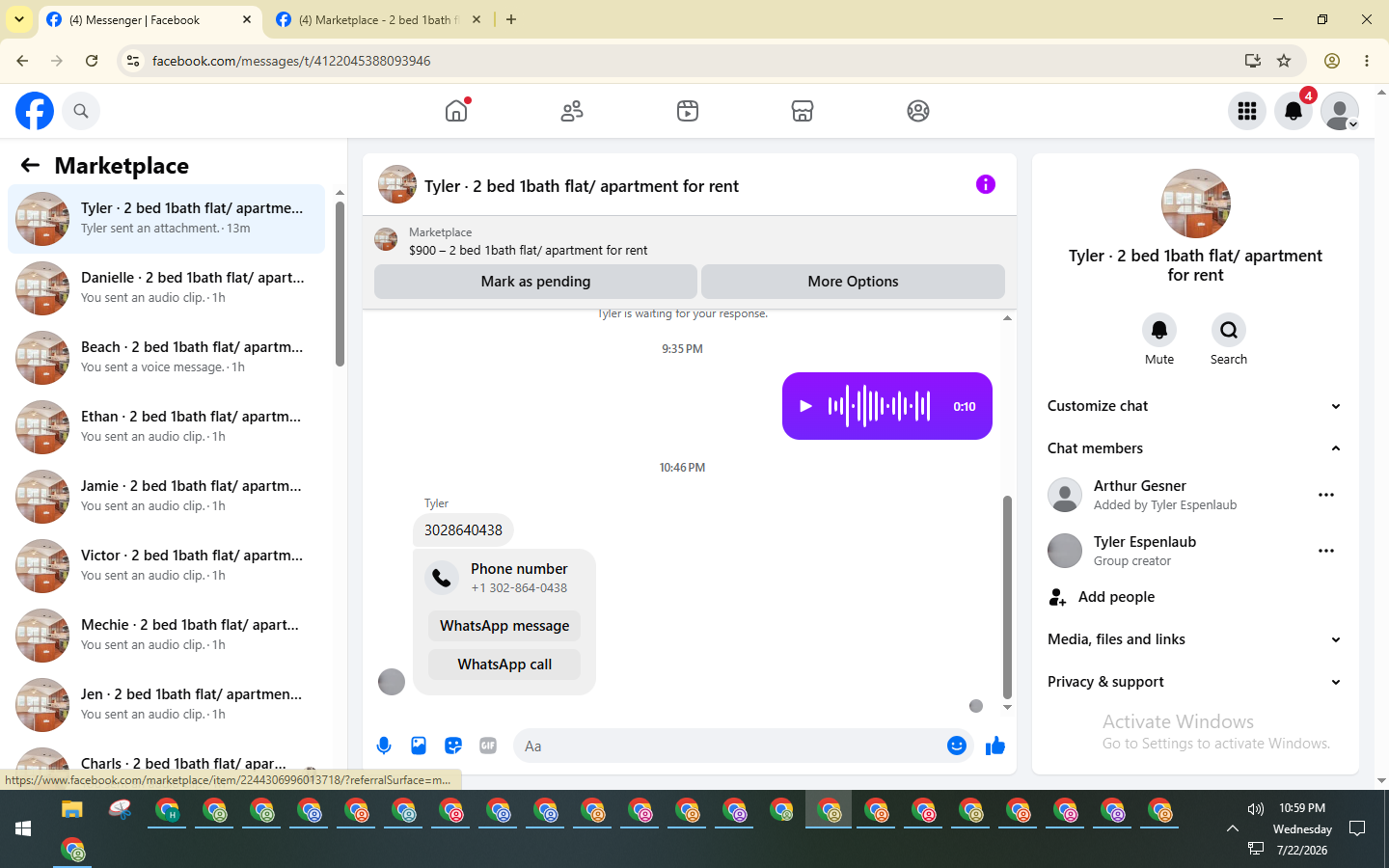The width and height of the screenshot is (1389, 868).
Task: Open the Groups icon in top navigation
Action: (x=918, y=111)
